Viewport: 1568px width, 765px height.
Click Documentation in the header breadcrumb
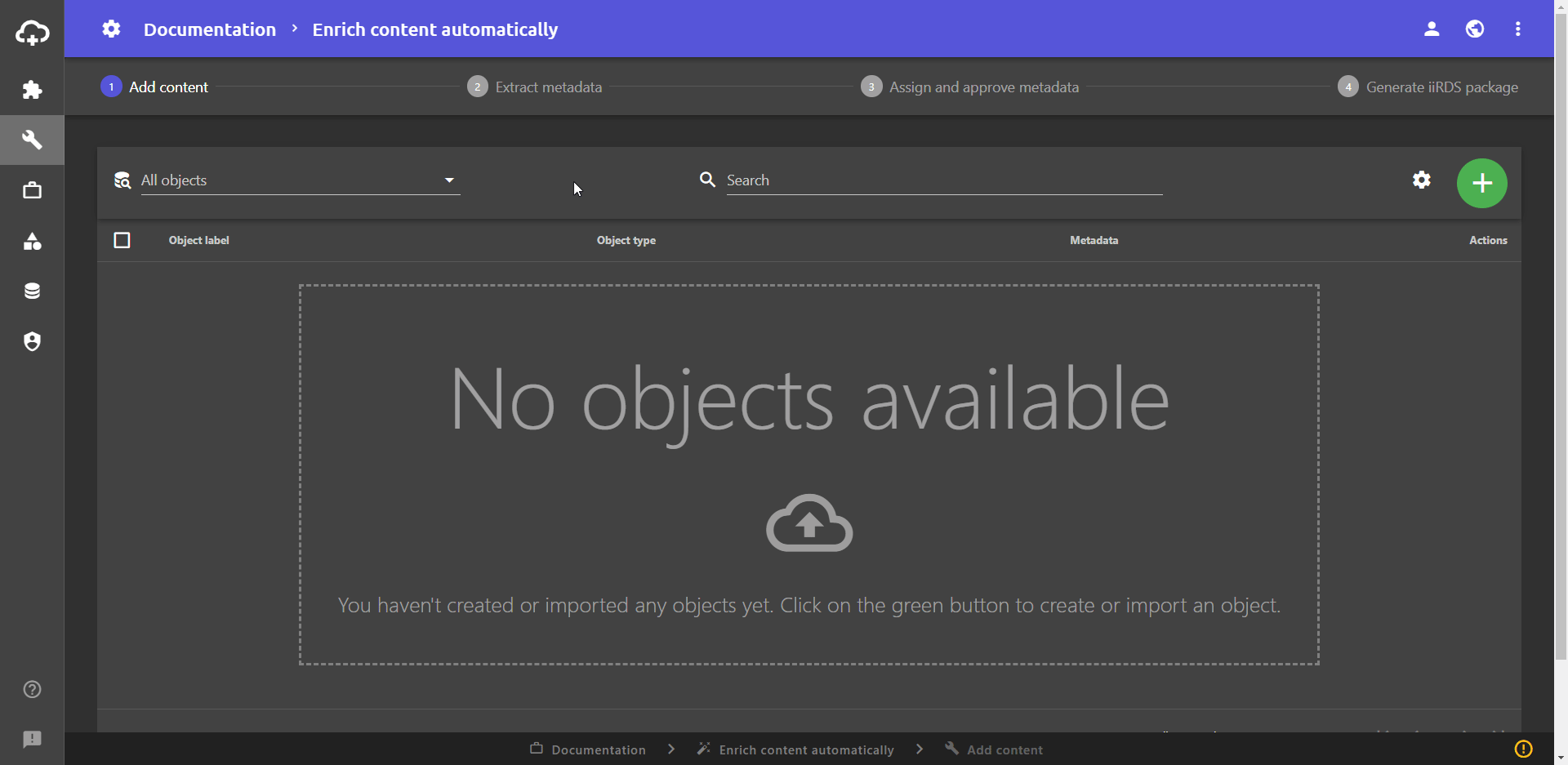[x=210, y=29]
